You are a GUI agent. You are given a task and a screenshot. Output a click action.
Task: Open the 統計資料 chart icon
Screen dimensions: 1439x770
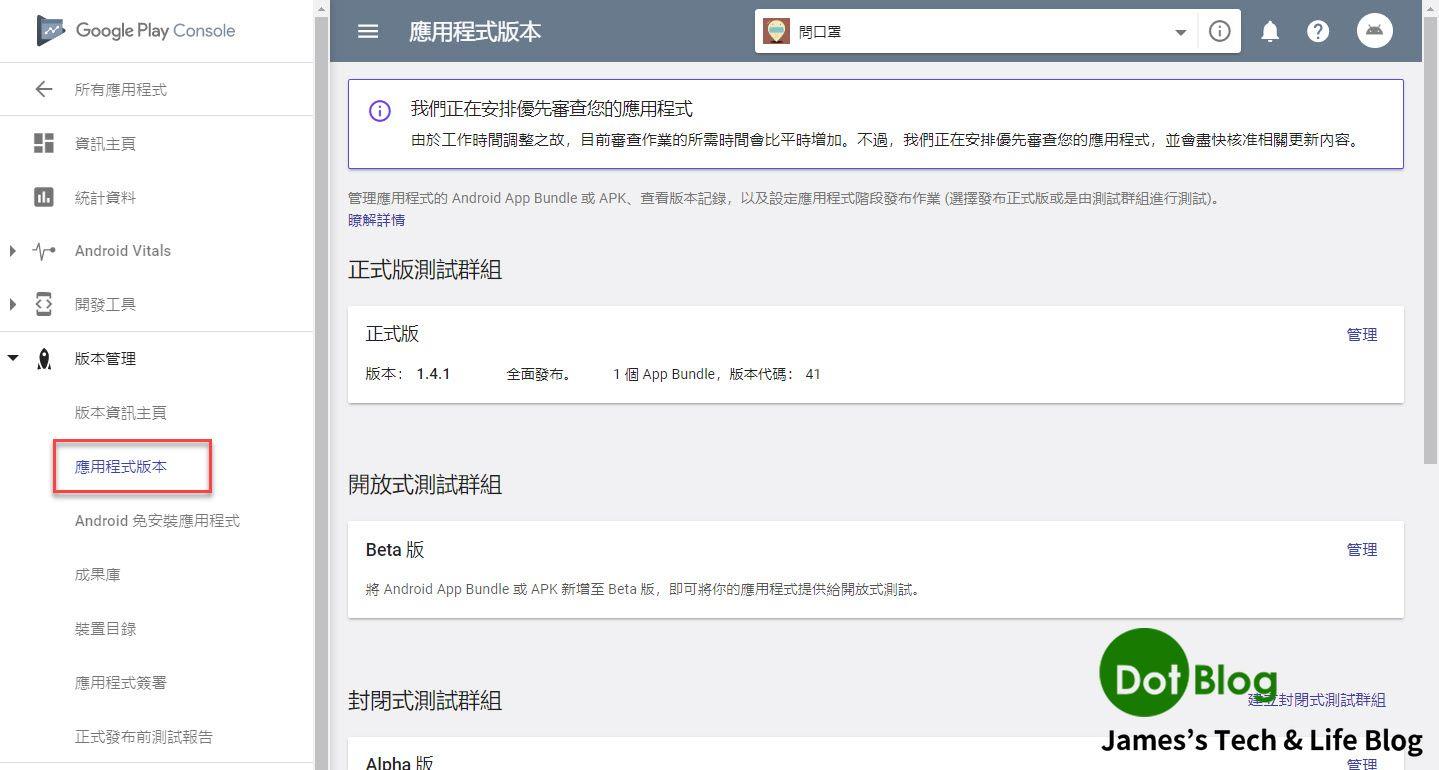click(x=44, y=197)
